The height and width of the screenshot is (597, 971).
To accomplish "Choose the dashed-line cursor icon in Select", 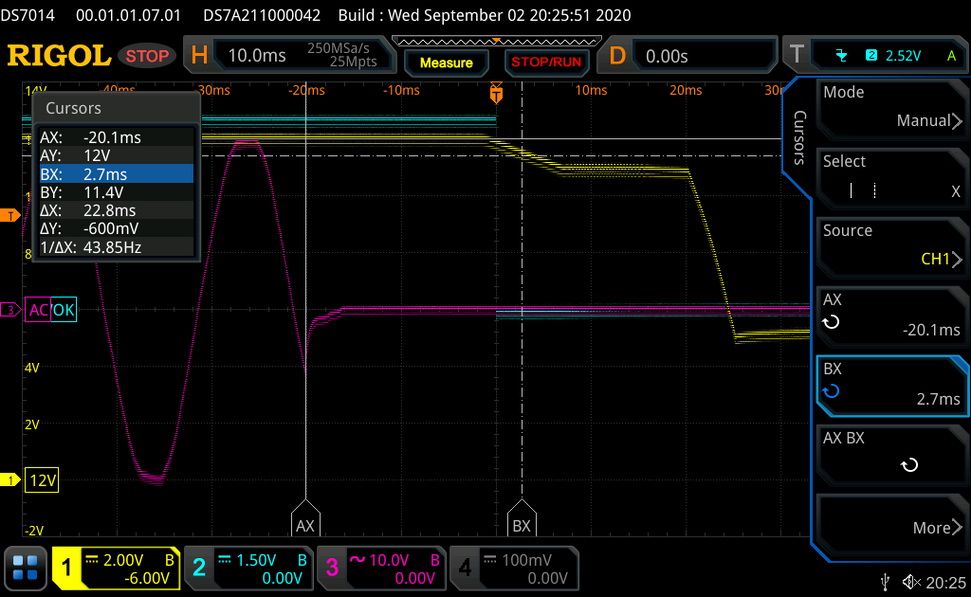I will pyautogui.click(x=874, y=190).
